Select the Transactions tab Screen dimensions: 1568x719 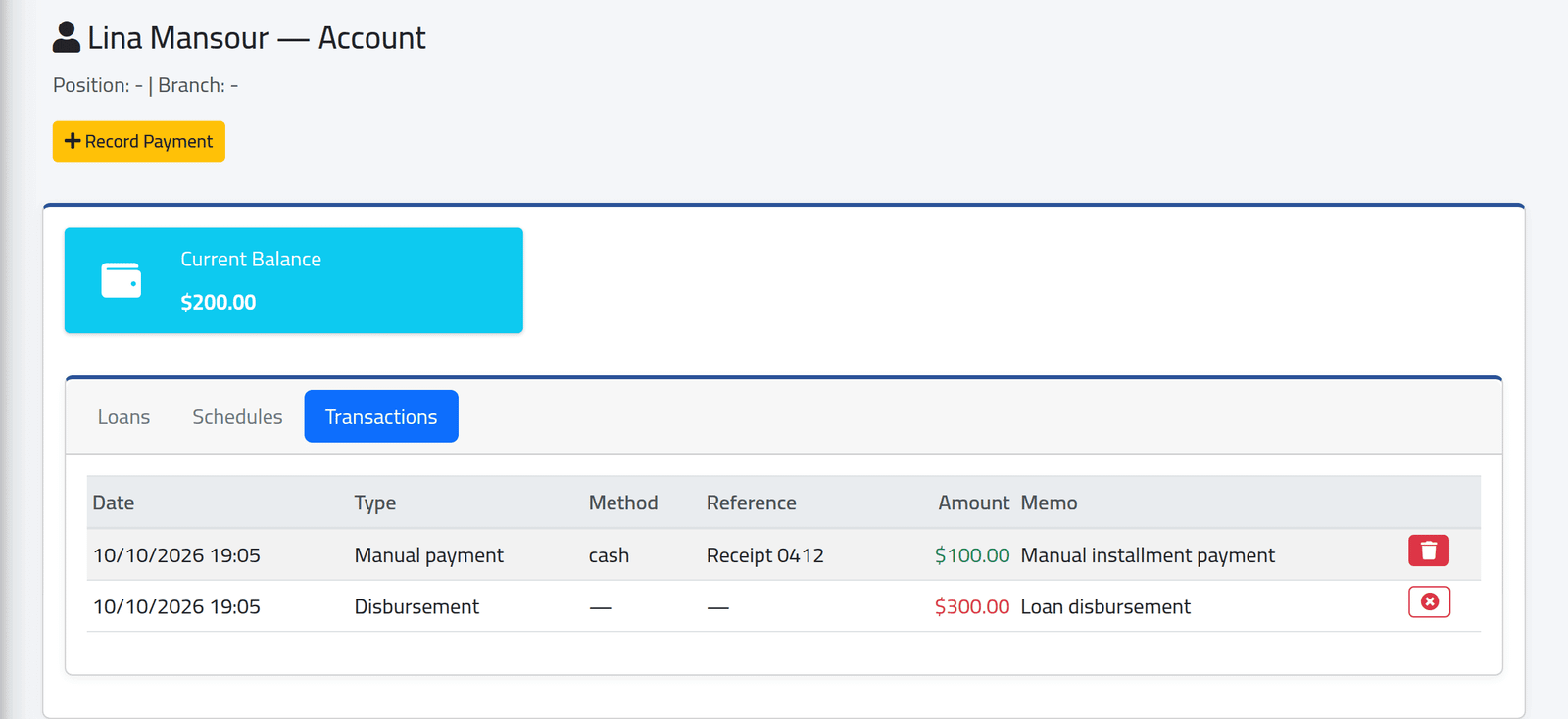click(x=381, y=416)
